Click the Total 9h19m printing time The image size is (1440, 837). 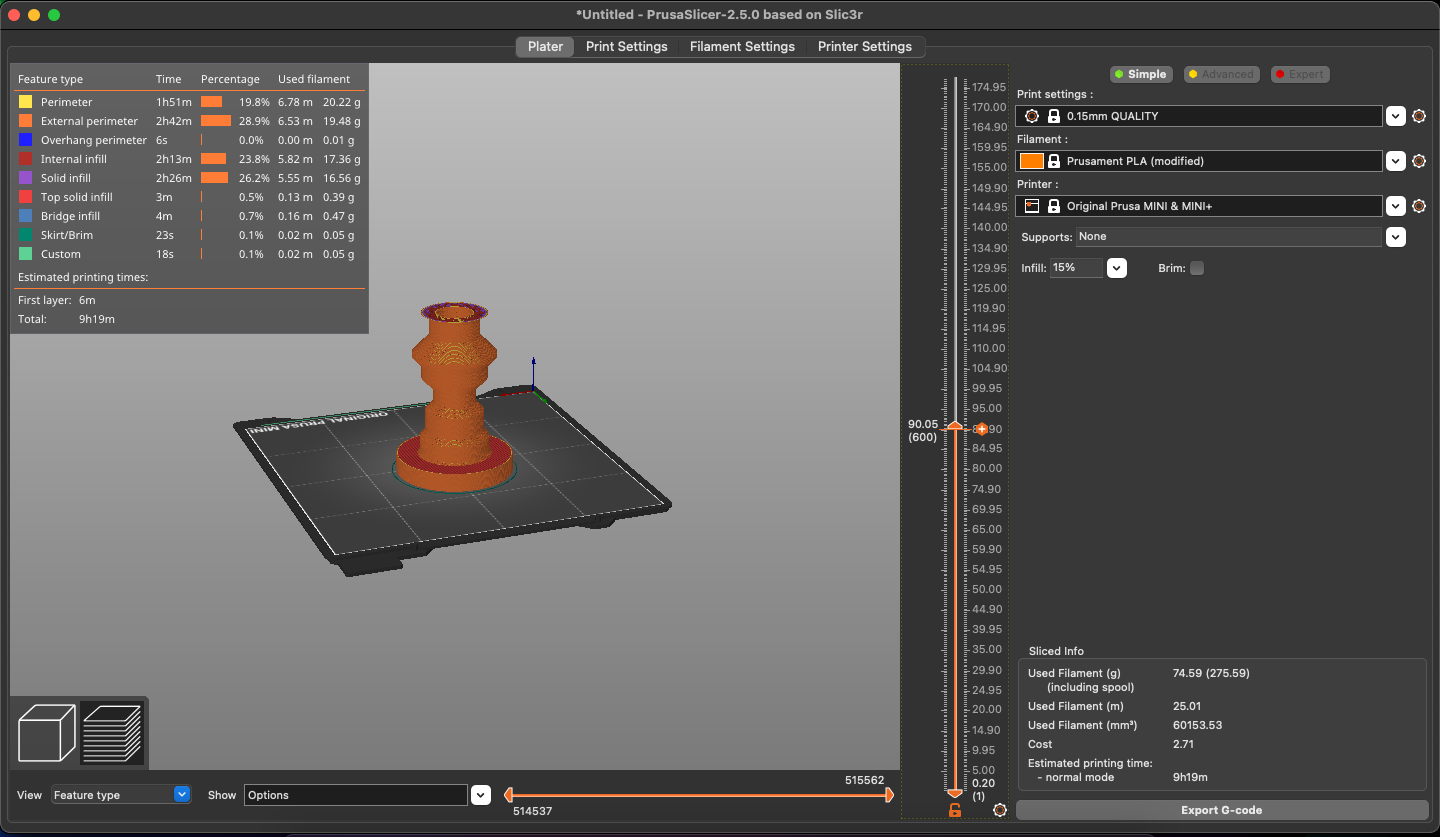coord(97,319)
